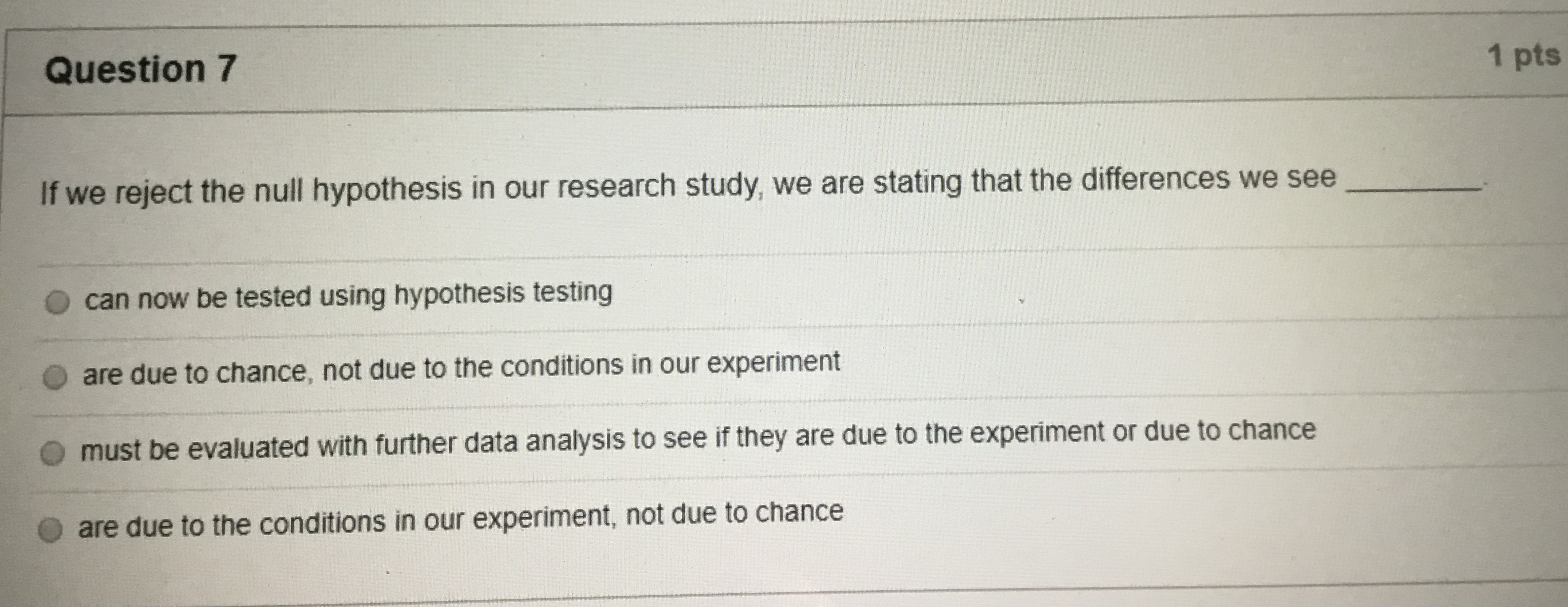Image resolution: width=1568 pixels, height=607 pixels.
Task: Click the answer label starting "are due to chance"
Action: point(461,368)
